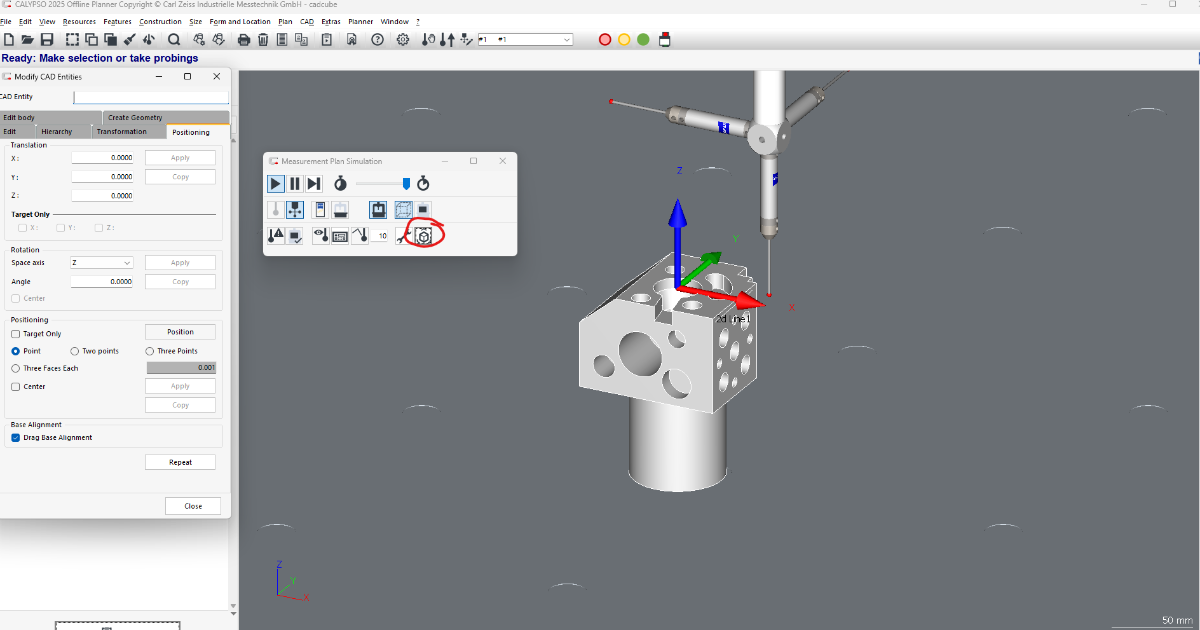Click the Position button
1200x630 pixels.
click(x=180, y=332)
